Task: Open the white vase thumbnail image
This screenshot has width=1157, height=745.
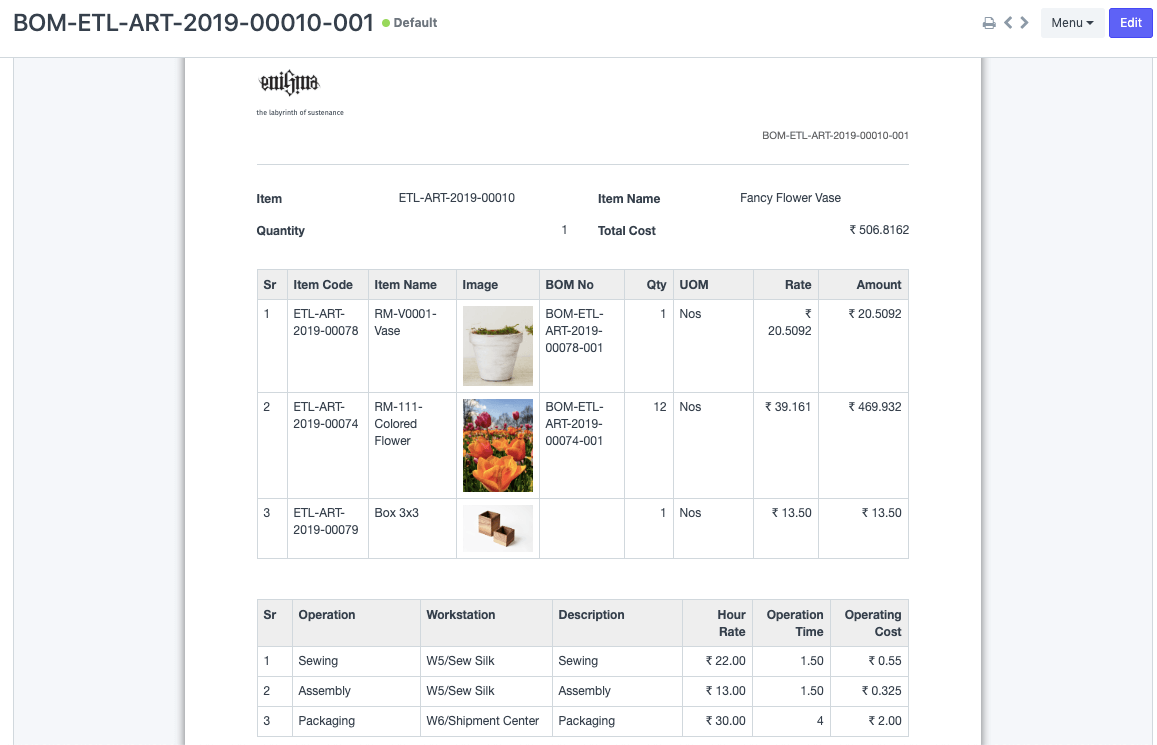Action: click(x=497, y=346)
